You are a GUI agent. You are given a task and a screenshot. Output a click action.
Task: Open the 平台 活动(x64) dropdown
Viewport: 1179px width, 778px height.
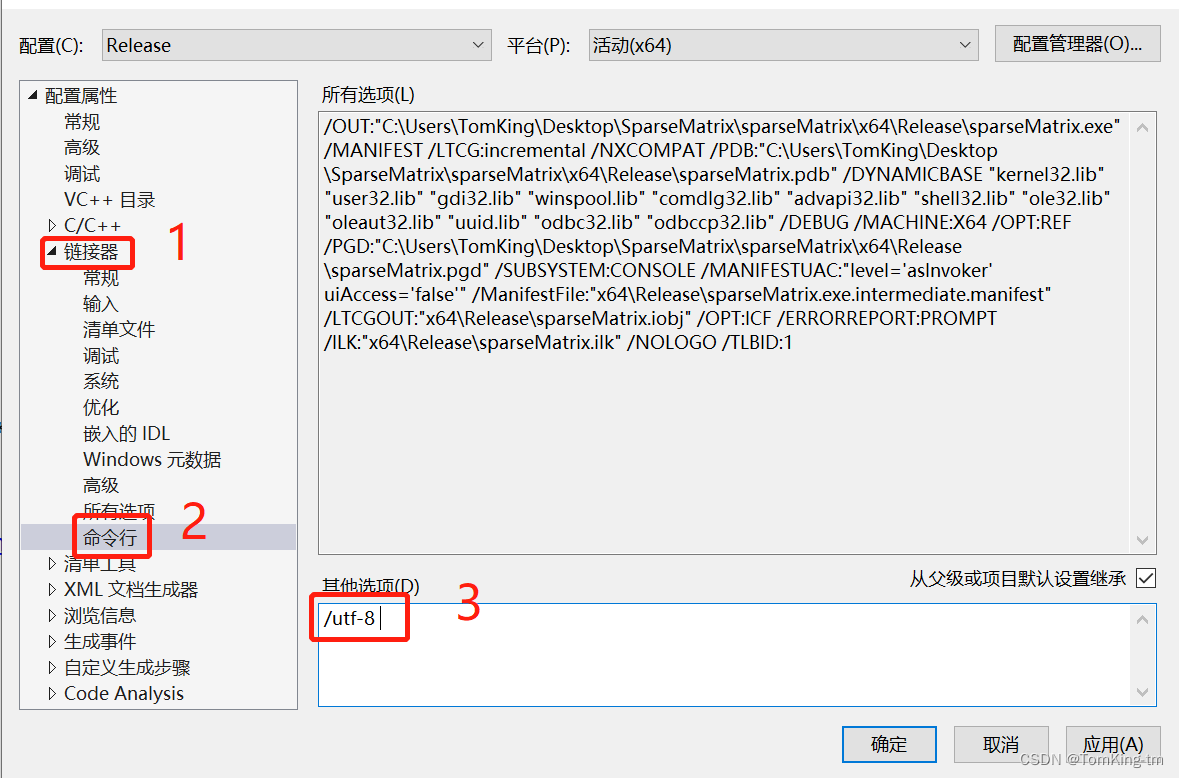pos(963,44)
